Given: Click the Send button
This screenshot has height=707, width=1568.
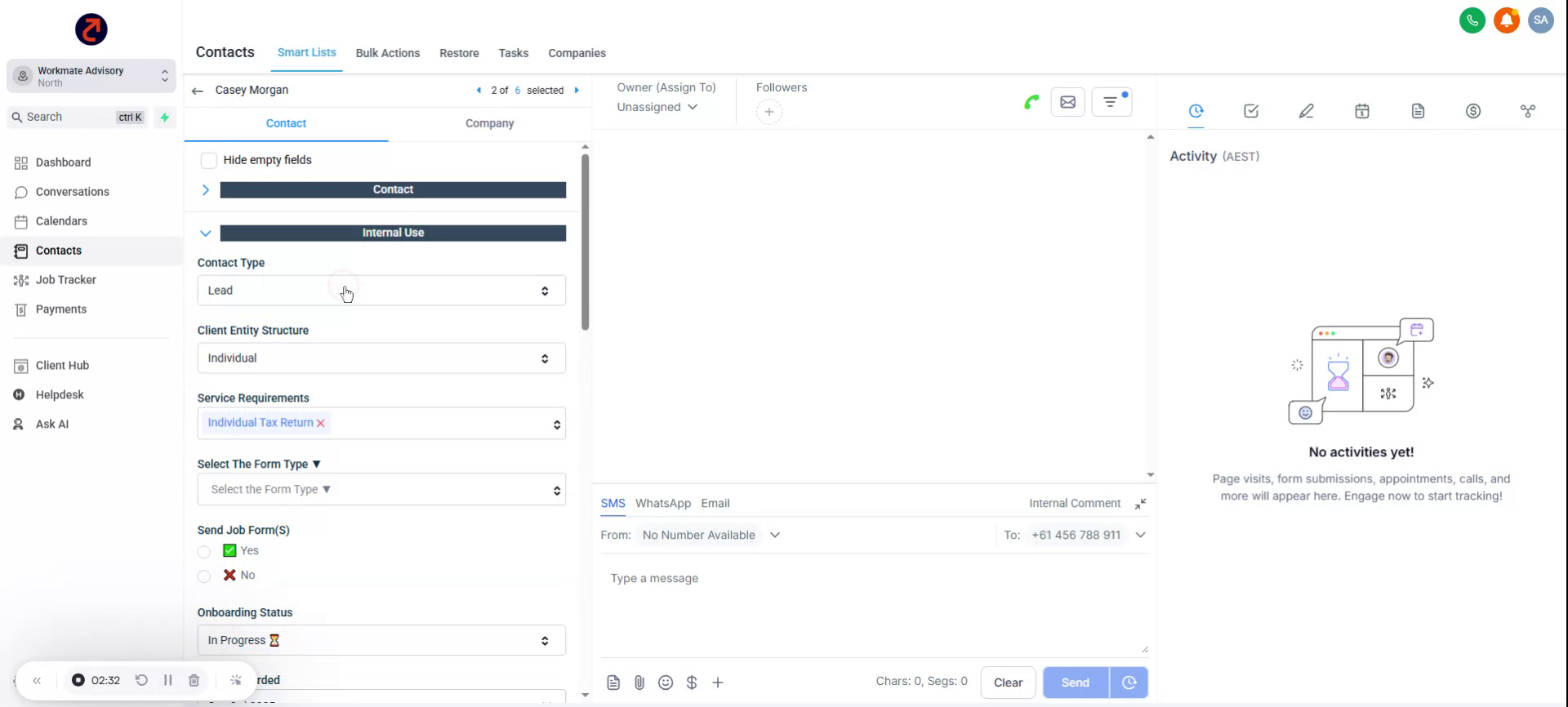Looking at the screenshot, I should click(x=1076, y=683).
